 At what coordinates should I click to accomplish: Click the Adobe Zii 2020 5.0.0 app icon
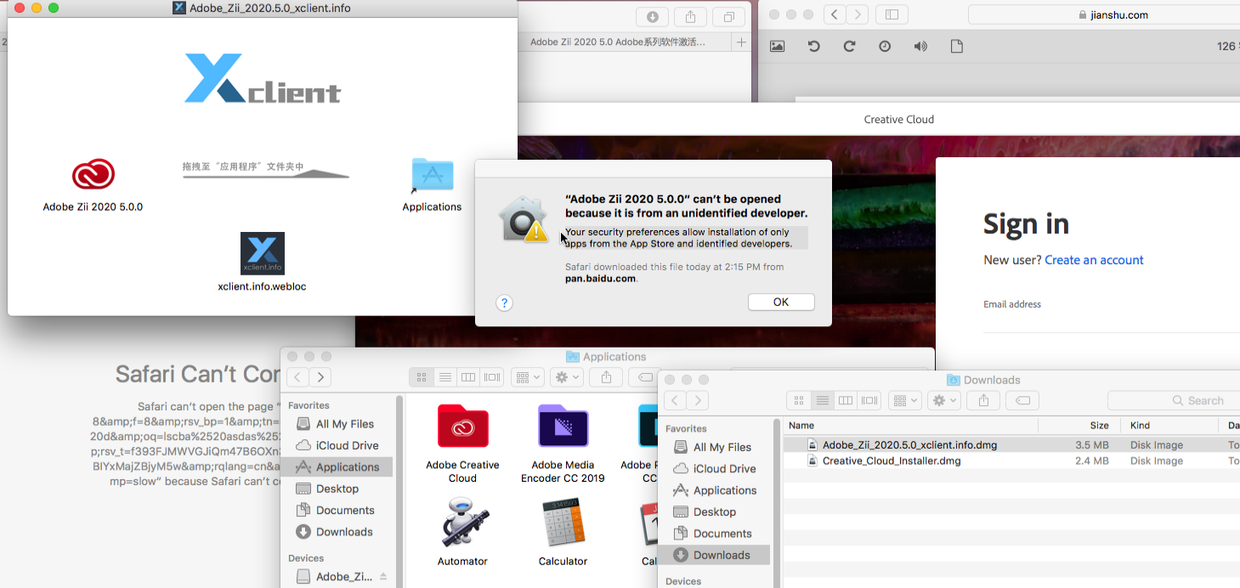(93, 175)
